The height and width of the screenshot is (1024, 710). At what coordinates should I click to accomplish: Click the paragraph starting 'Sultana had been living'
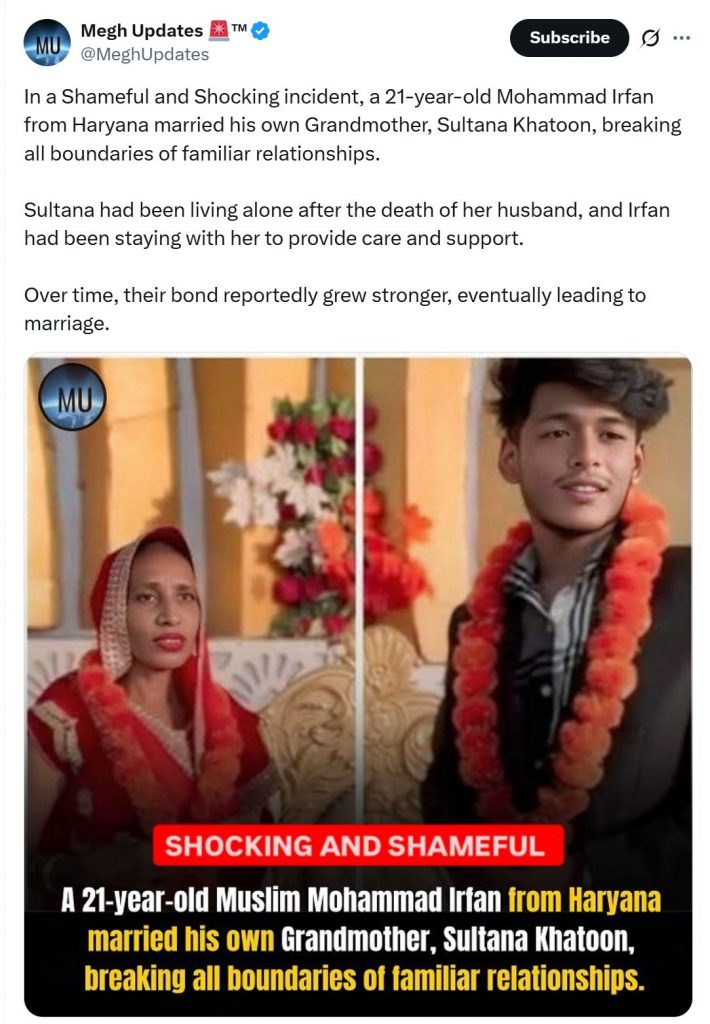[347, 224]
